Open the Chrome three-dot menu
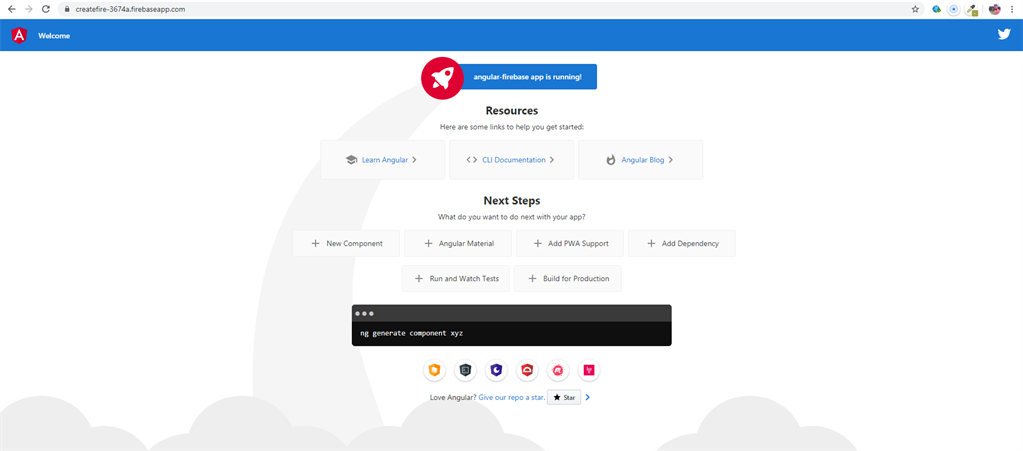The height and width of the screenshot is (451, 1023). 1012,9
